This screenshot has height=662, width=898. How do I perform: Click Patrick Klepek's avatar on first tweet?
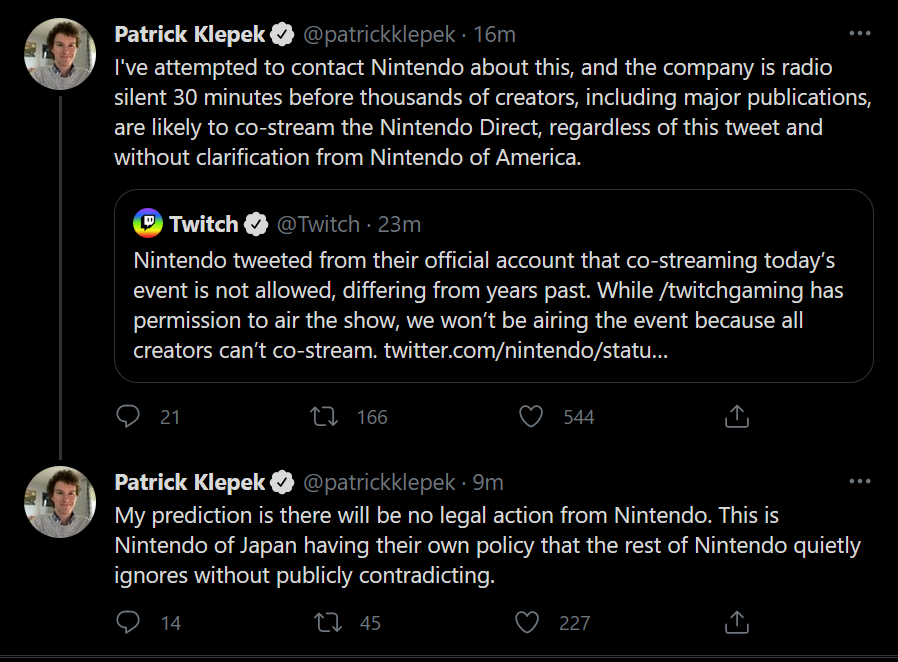(60, 54)
